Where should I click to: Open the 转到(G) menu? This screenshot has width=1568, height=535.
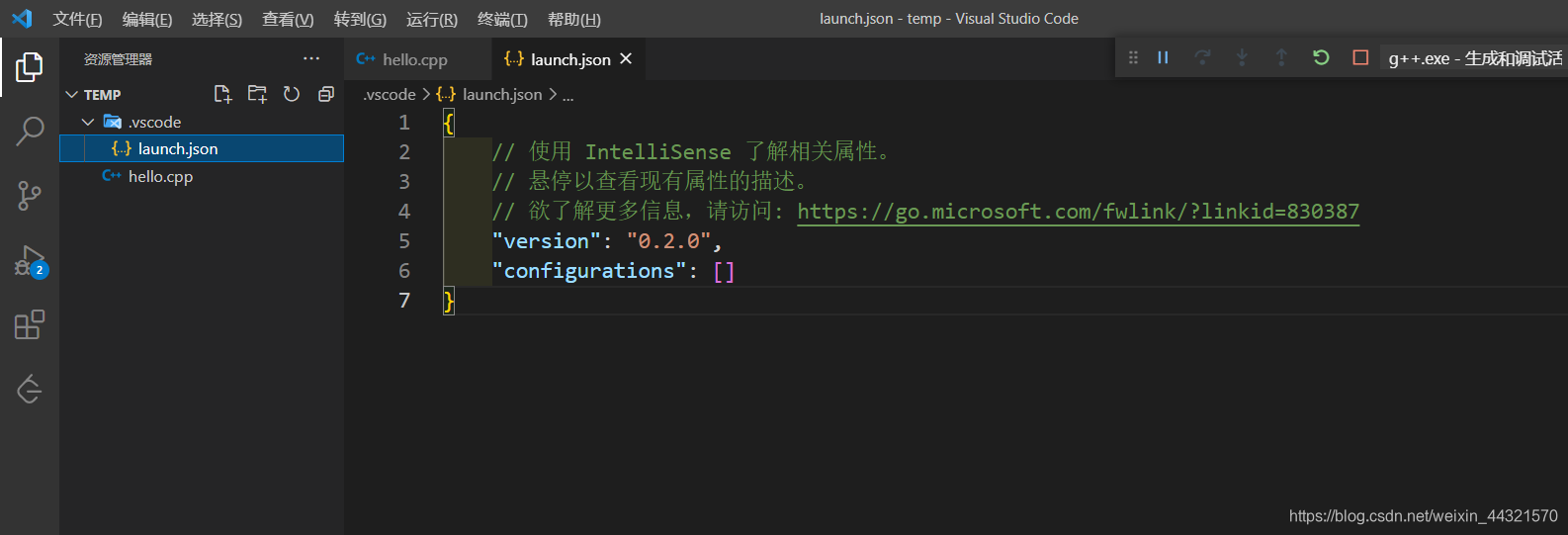360,19
